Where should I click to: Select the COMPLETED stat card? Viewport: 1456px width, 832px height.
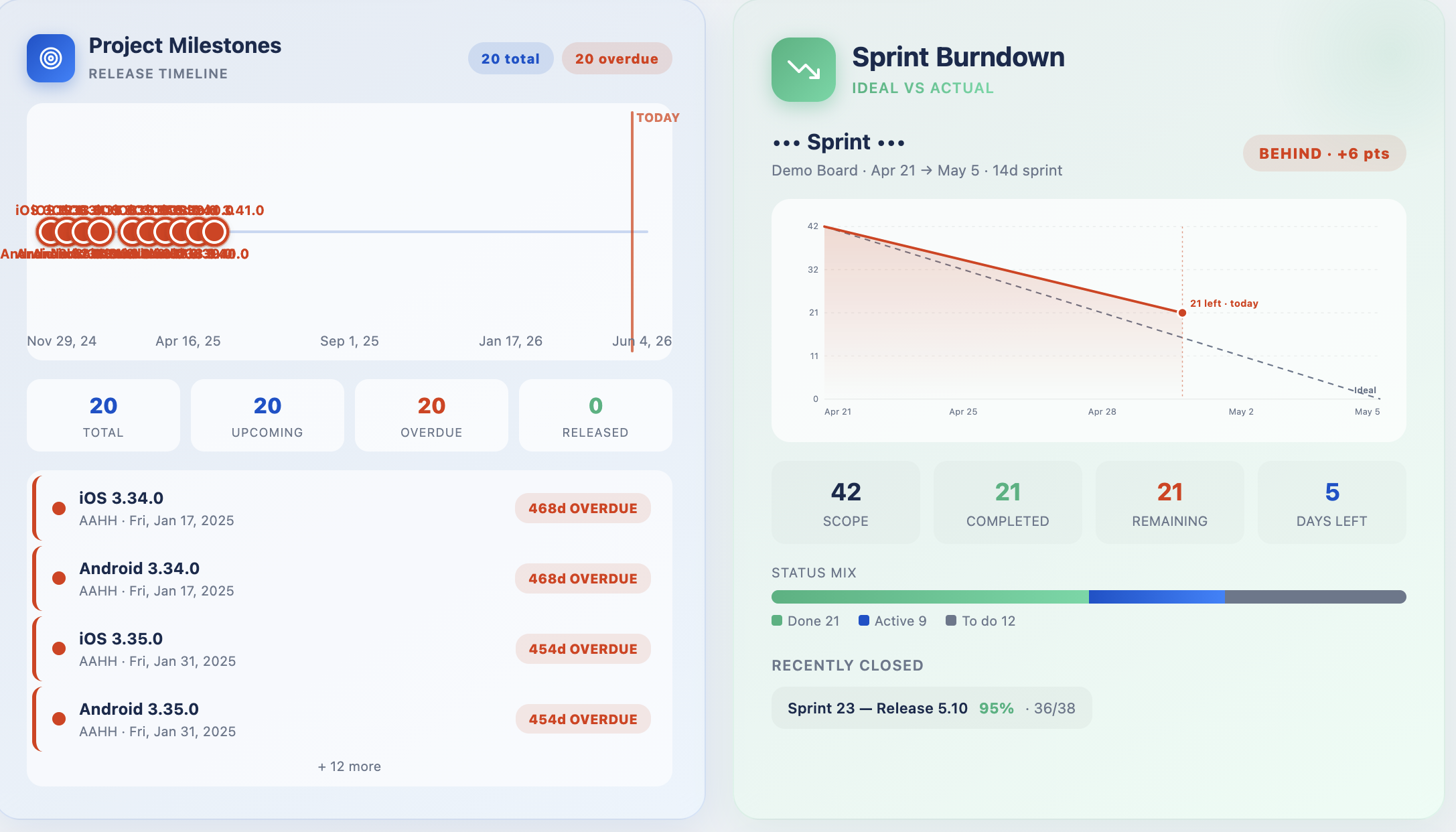1008,502
